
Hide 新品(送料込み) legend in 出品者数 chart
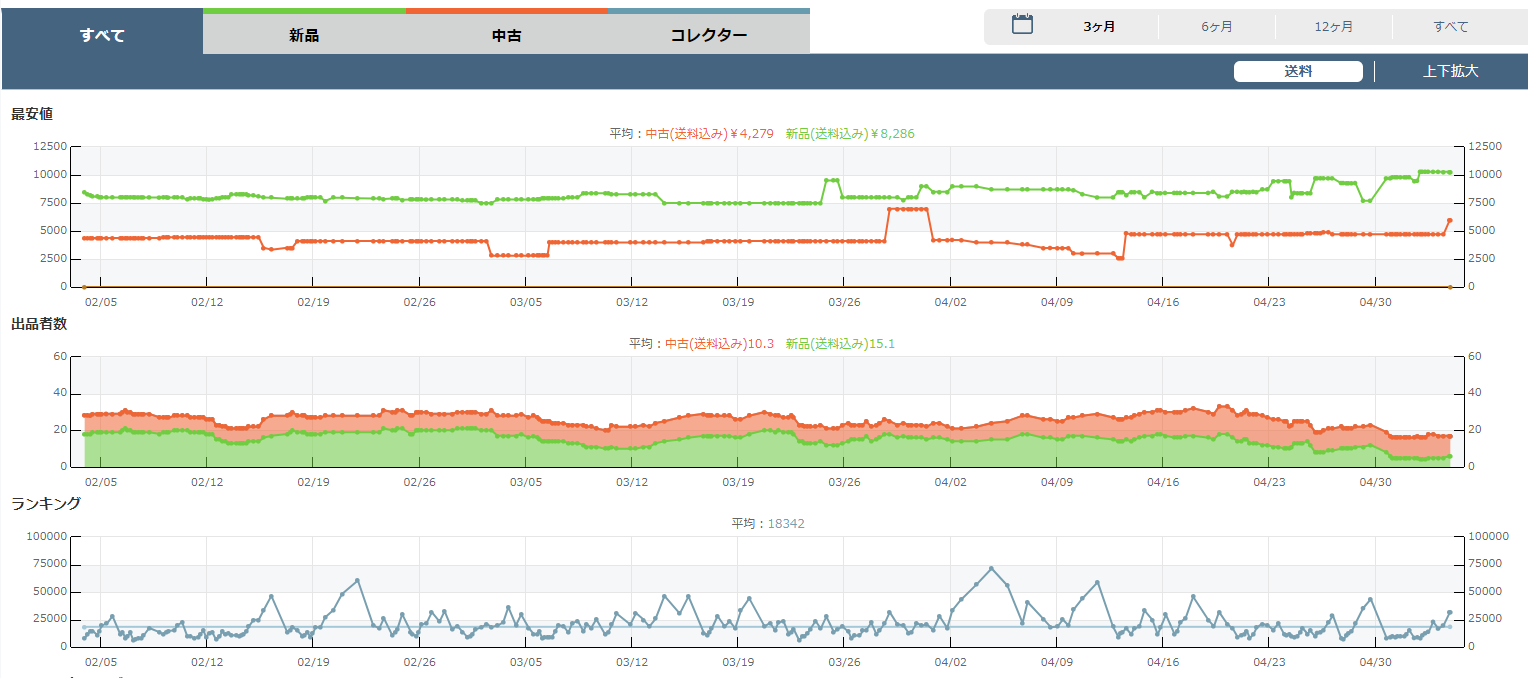840,343
